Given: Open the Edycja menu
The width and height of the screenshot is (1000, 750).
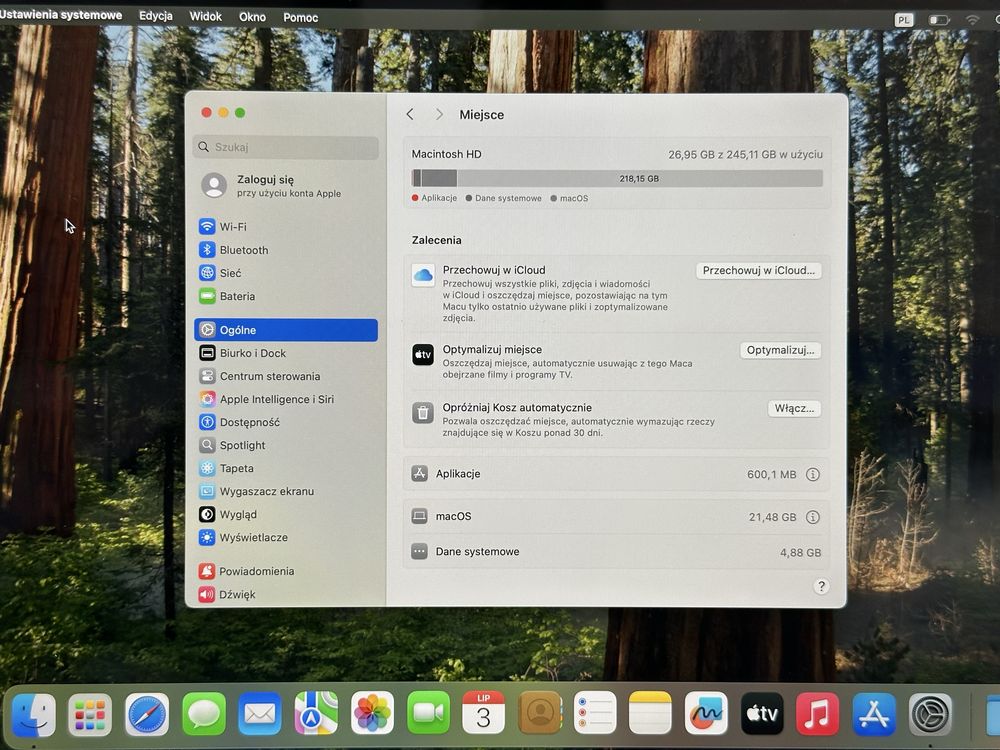Looking at the screenshot, I should (156, 16).
